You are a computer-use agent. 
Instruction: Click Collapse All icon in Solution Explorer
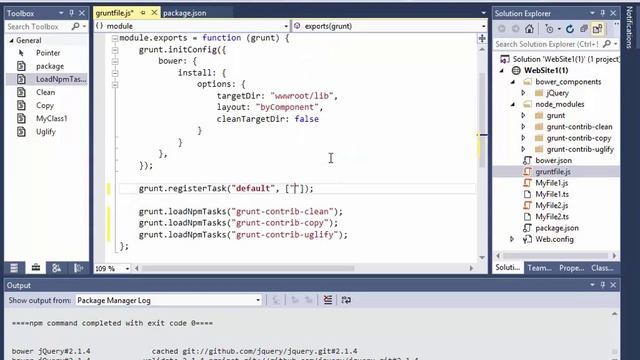coord(584,29)
